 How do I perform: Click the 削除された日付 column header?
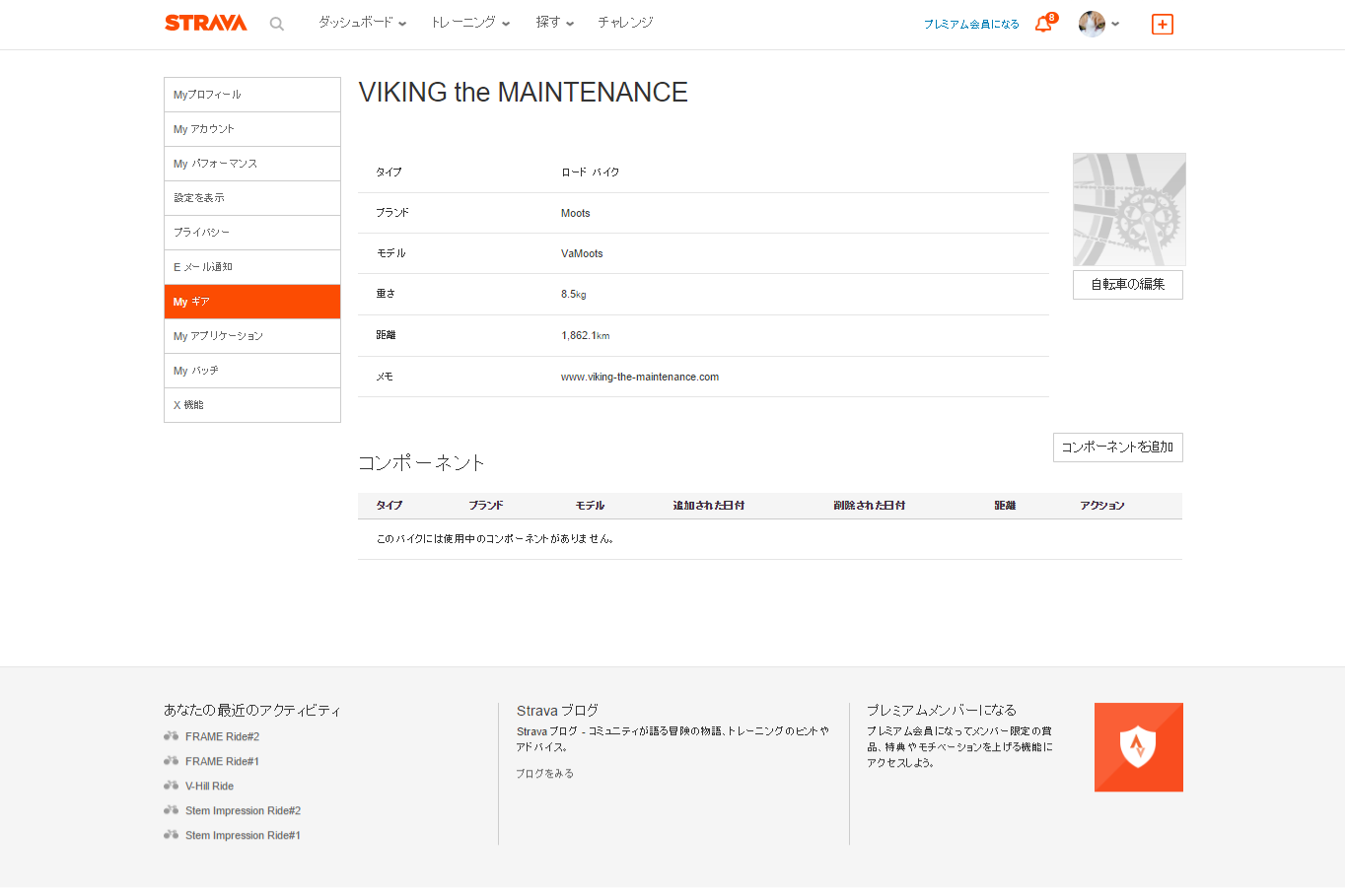pyautogui.click(x=869, y=506)
